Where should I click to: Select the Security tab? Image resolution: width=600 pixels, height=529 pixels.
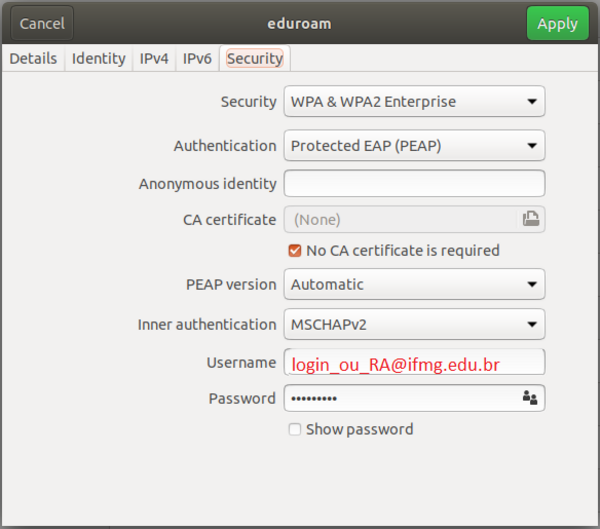pos(255,59)
